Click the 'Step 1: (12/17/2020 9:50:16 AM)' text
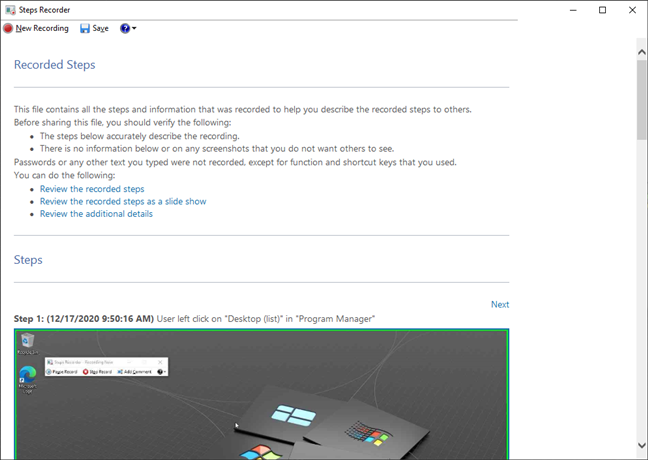This screenshot has width=648, height=460. (83, 319)
